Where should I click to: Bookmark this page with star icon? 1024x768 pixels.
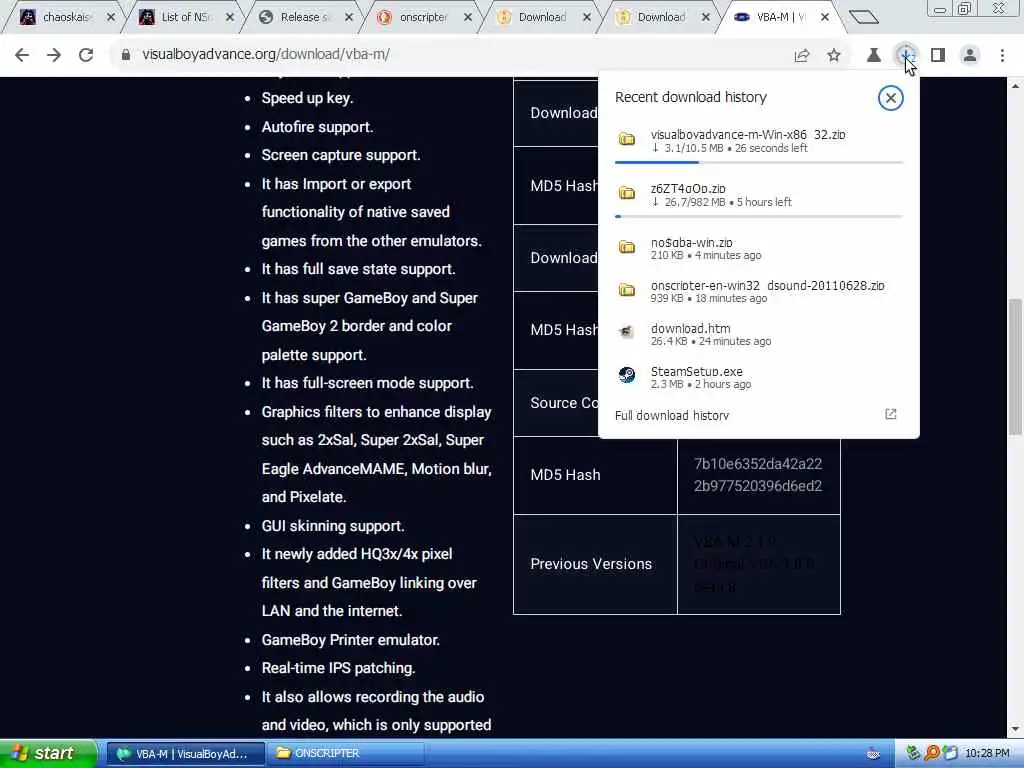coord(834,56)
